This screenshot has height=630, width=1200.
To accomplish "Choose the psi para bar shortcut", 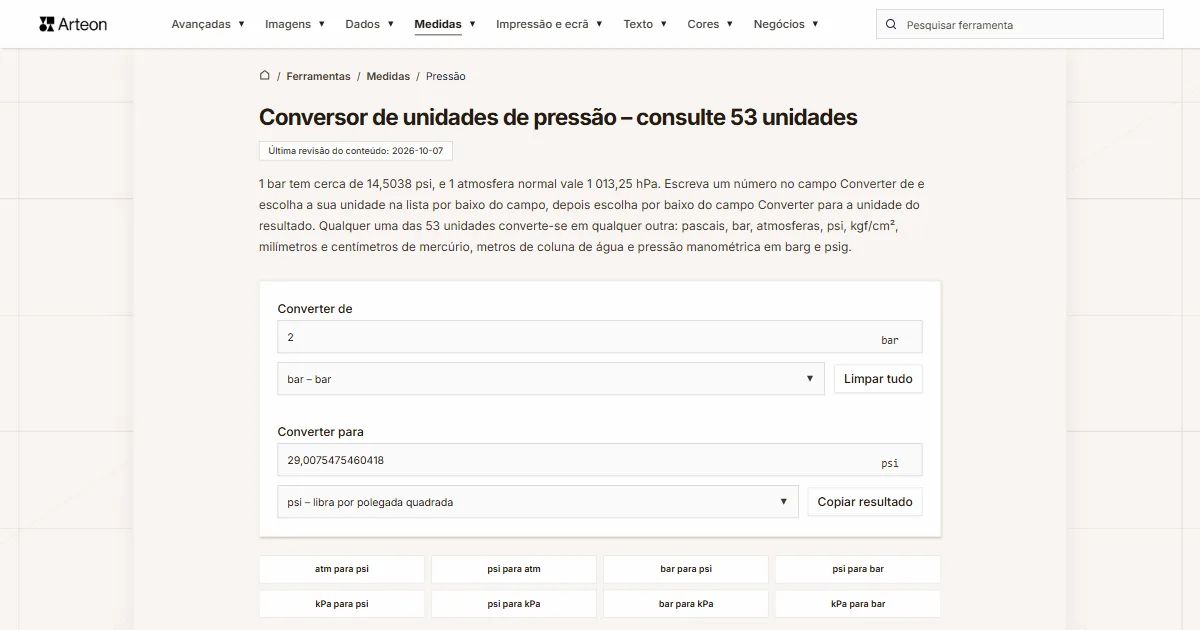I will click(858, 569).
